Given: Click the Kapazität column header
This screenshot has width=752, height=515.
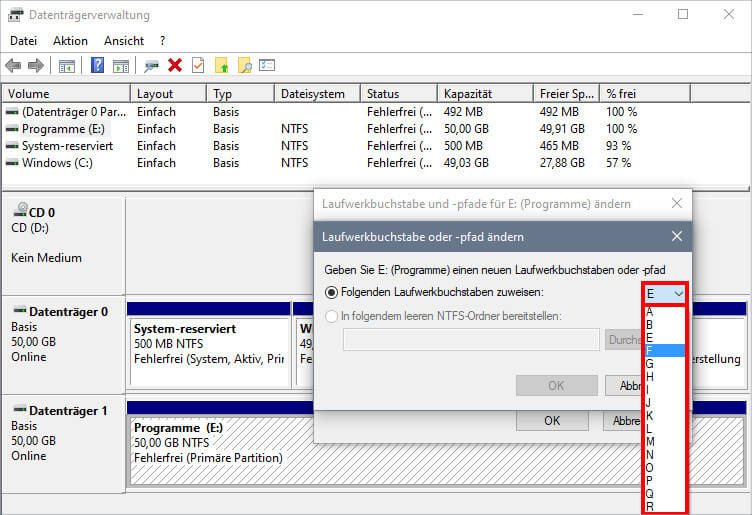Looking at the screenshot, I should tap(468, 94).
